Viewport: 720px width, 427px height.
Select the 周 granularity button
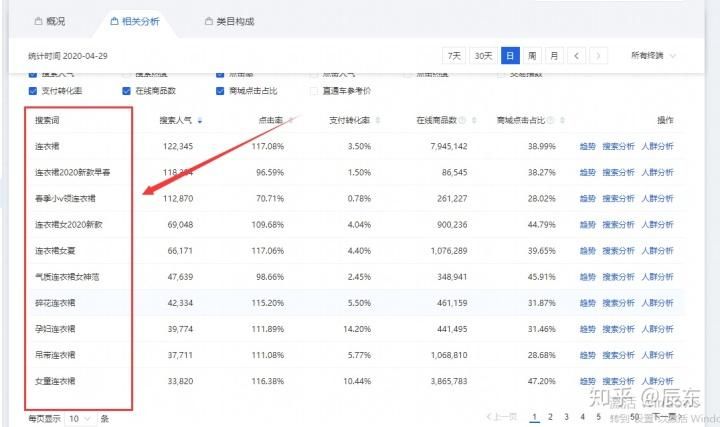point(532,56)
